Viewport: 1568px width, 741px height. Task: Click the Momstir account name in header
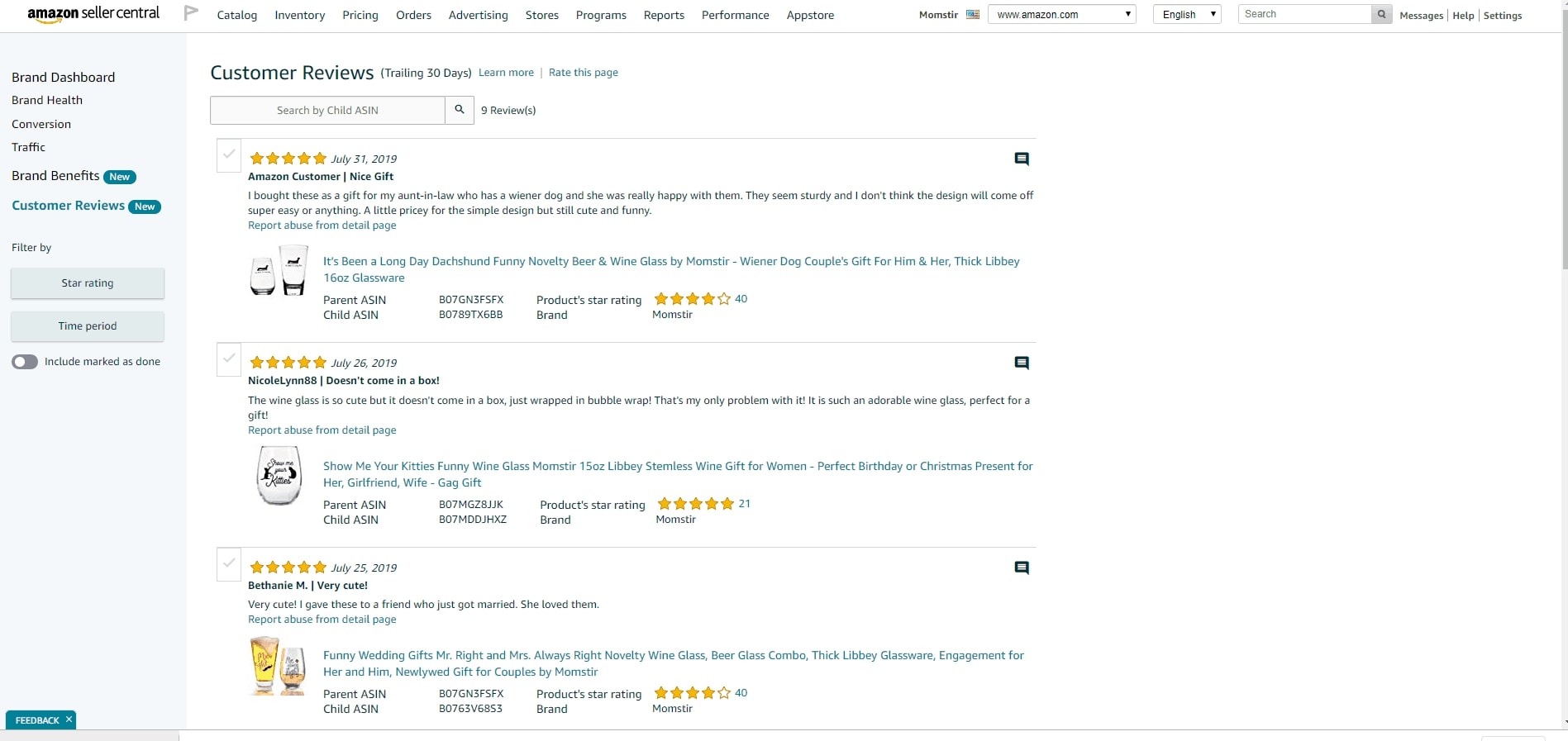pos(938,15)
